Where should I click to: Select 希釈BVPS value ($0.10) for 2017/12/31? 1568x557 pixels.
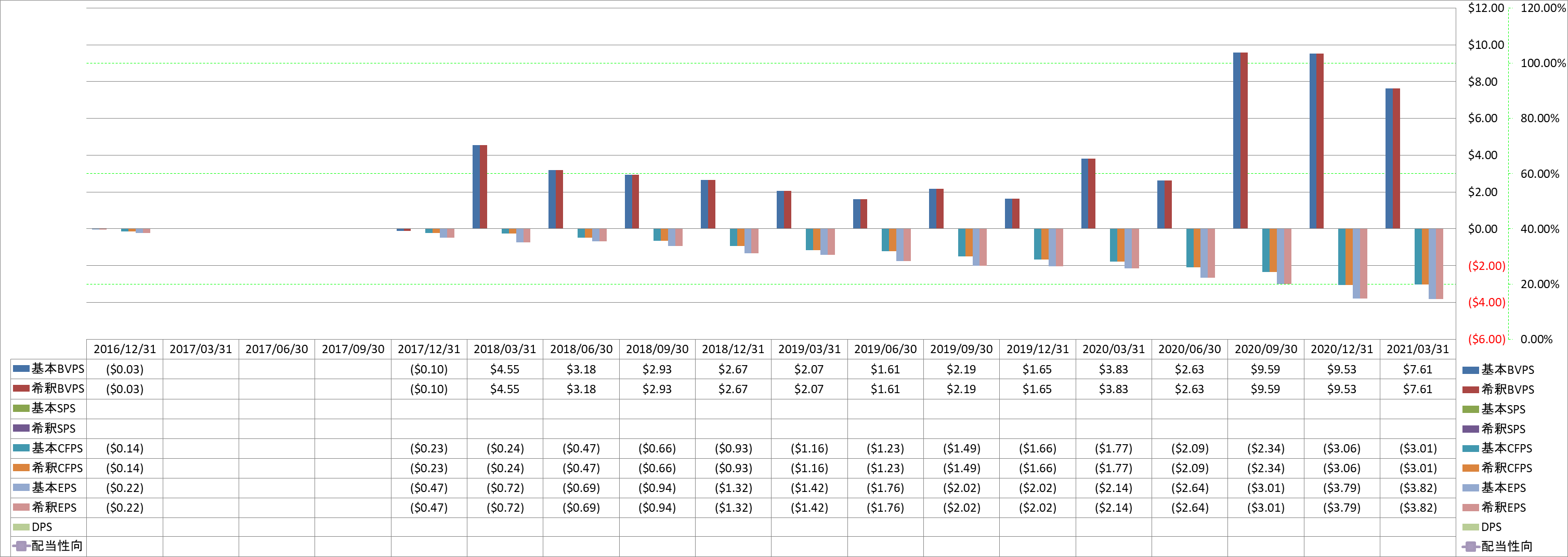pos(429,389)
